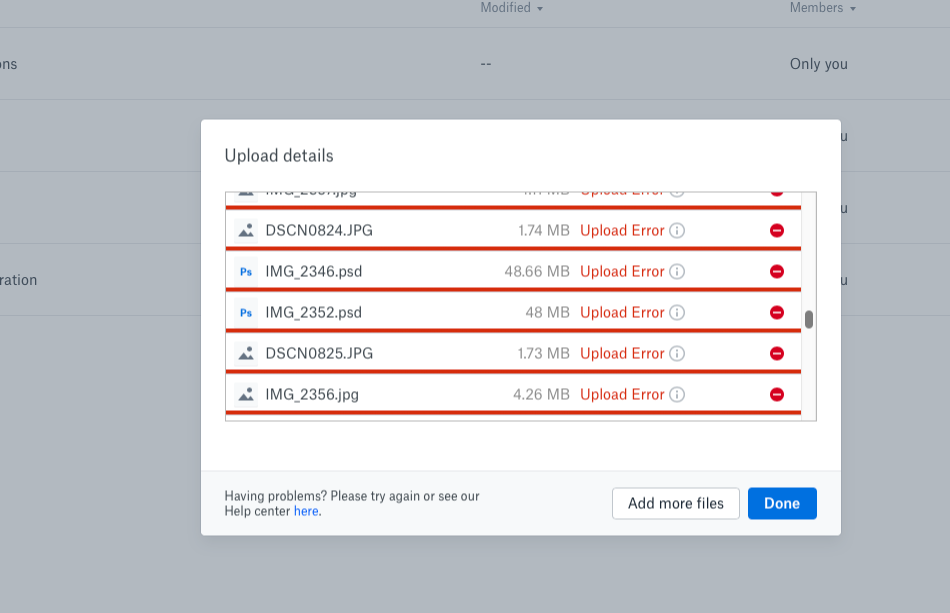The width and height of the screenshot is (950, 613).
Task: Click the IMG_2352.psd file name
Action: 313,313
